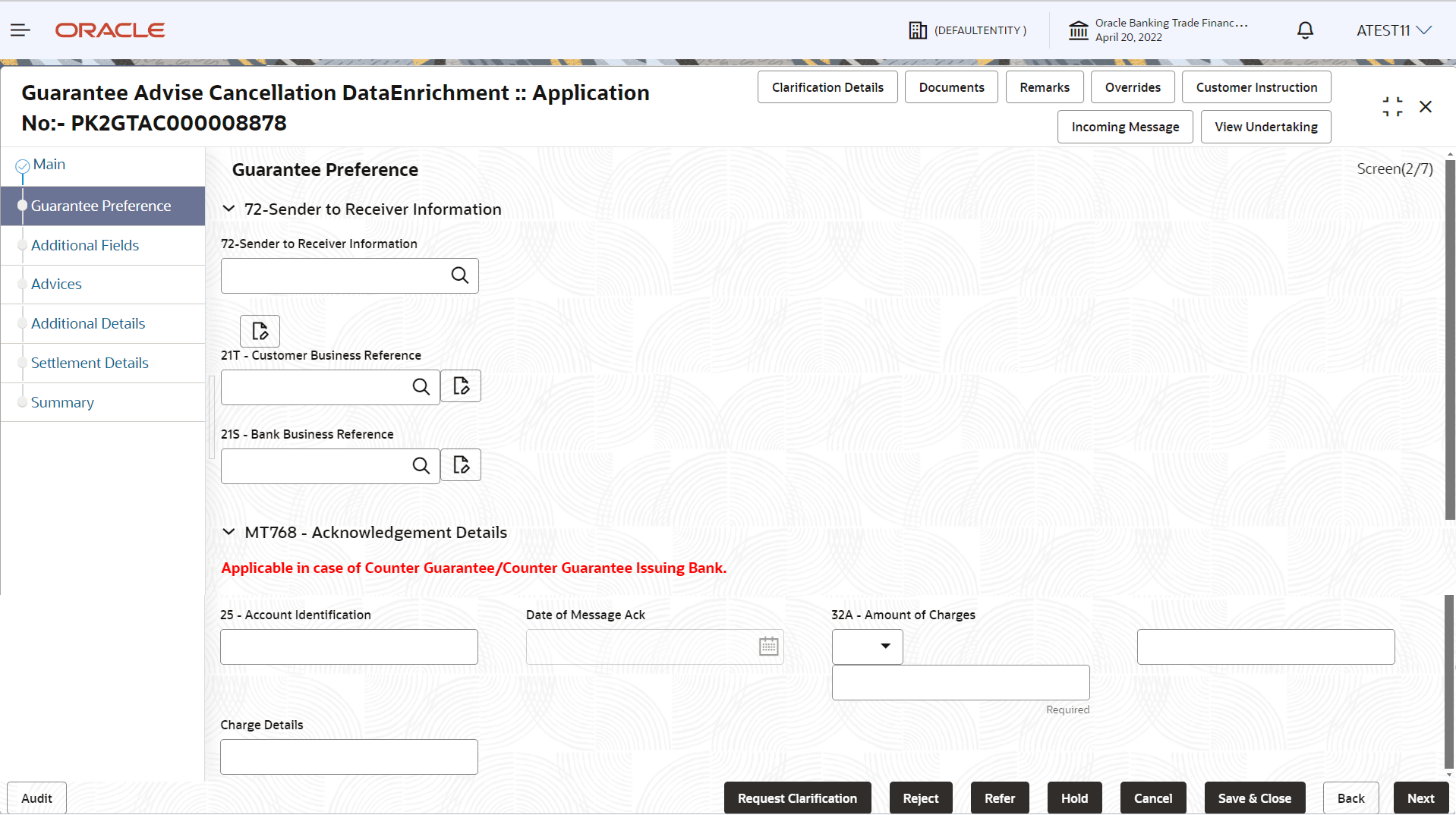This screenshot has width=1456, height=815.
Task: Open editor for 21S Bank Business Reference
Action: click(461, 465)
